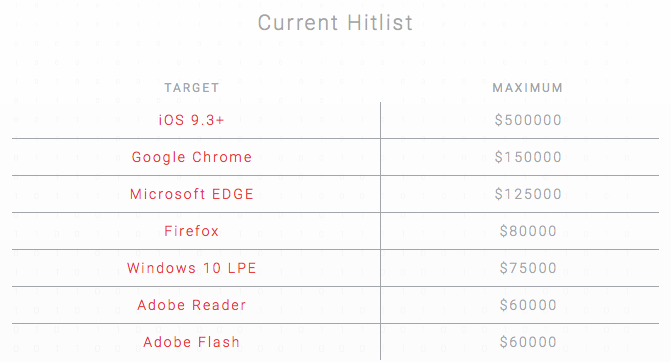Select the $80000 maximum value
This screenshot has height=362, width=671.
pos(528,231)
